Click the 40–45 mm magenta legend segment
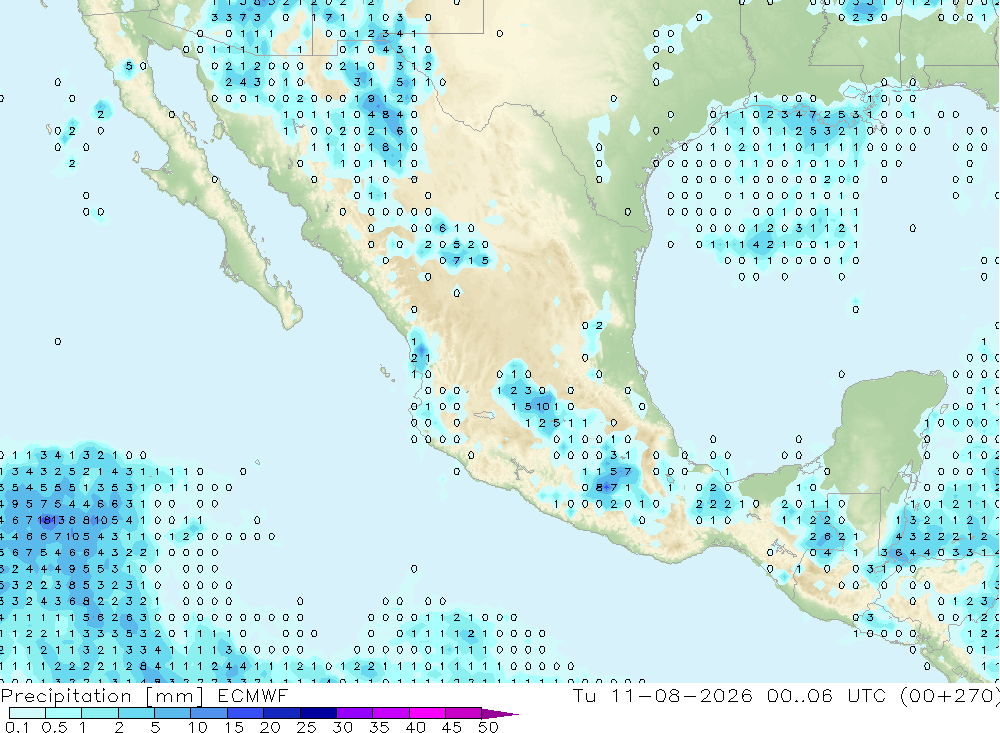This screenshot has width=1000, height=733. pos(427,713)
